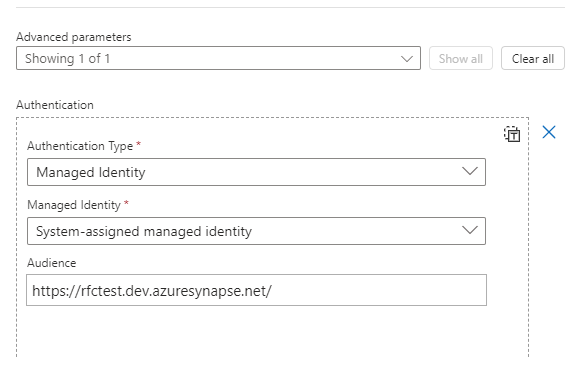576x372 pixels.
Task: Click 'System-assigned managed identity' selected value
Action: (x=144, y=231)
